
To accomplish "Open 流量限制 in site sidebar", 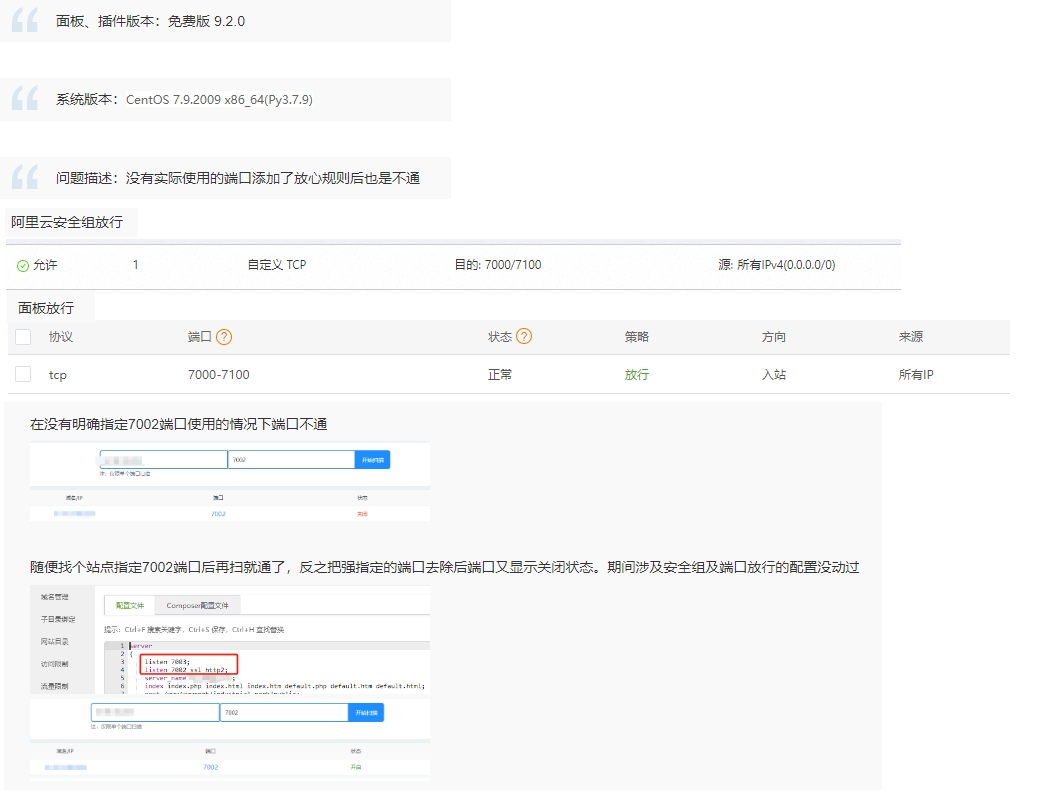I will [x=54, y=686].
